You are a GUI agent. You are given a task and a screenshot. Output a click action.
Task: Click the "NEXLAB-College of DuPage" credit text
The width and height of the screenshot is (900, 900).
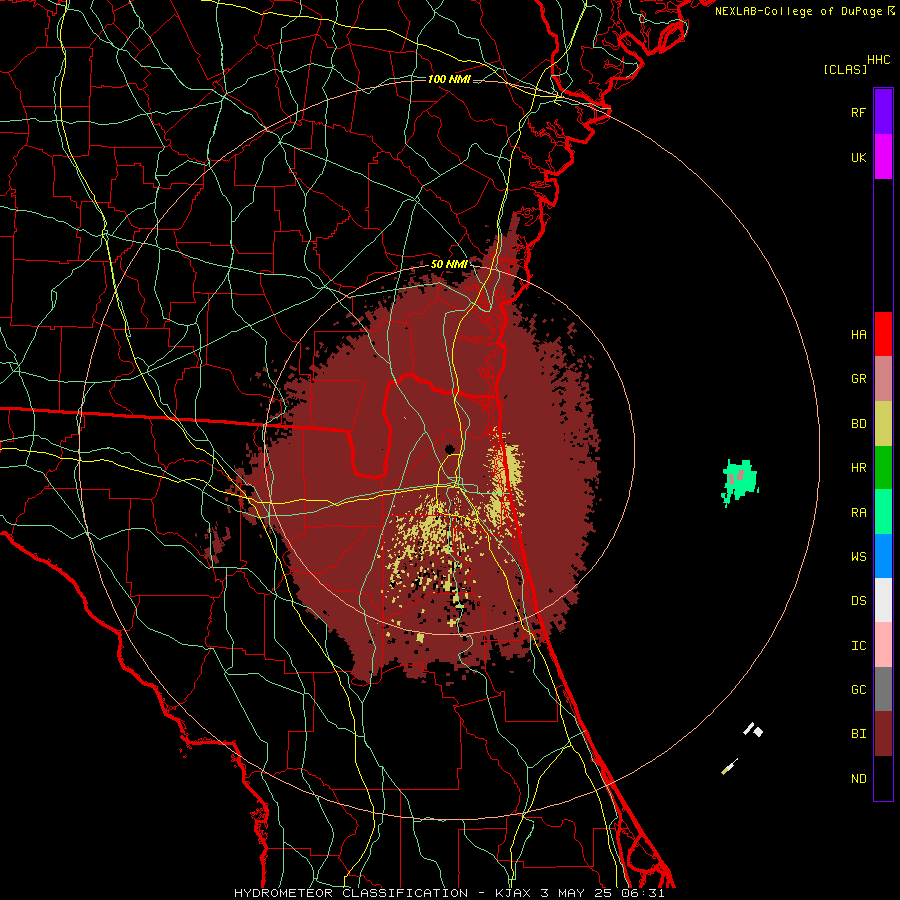coord(798,11)
